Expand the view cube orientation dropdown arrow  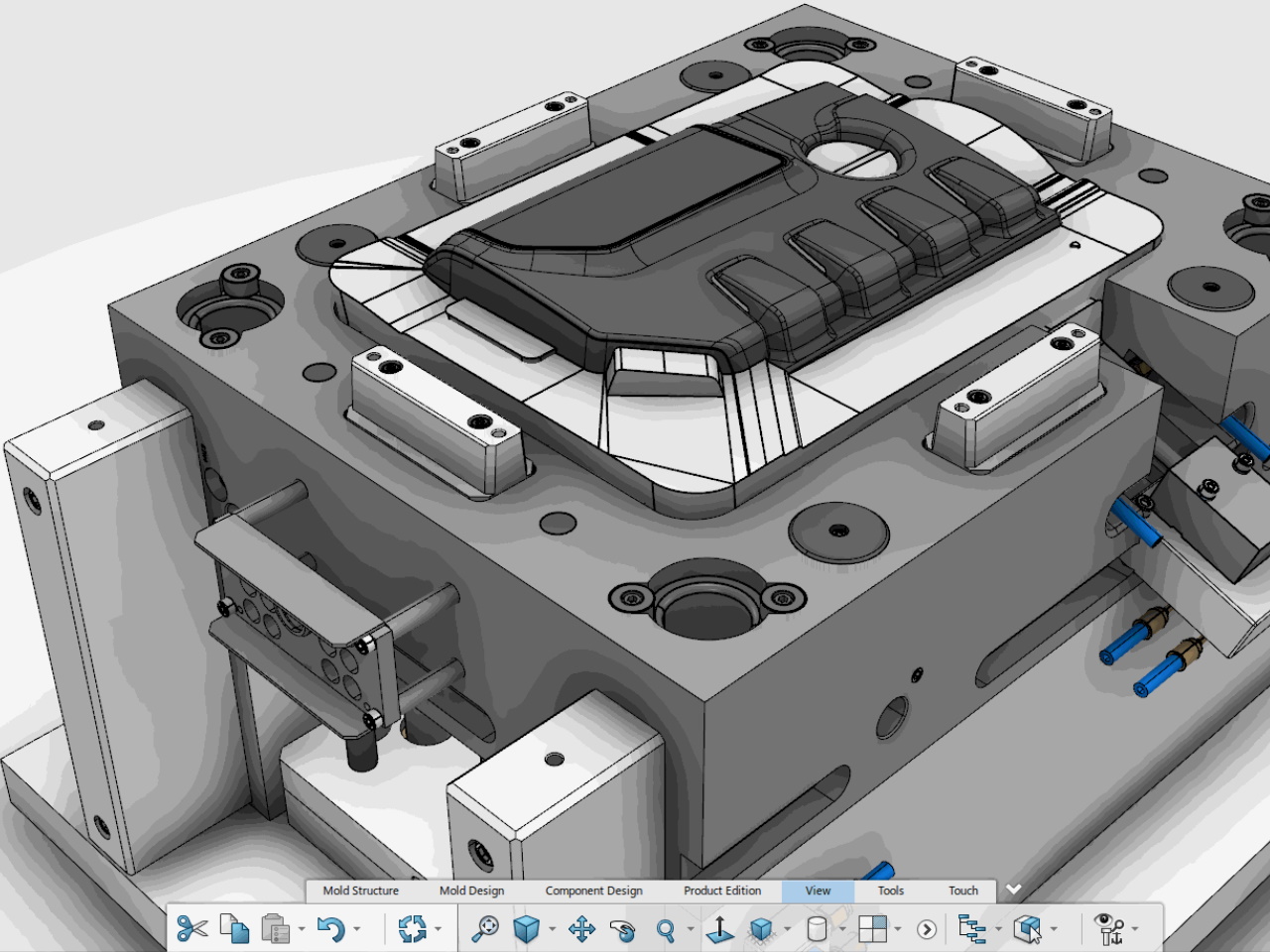coord(552,930)
